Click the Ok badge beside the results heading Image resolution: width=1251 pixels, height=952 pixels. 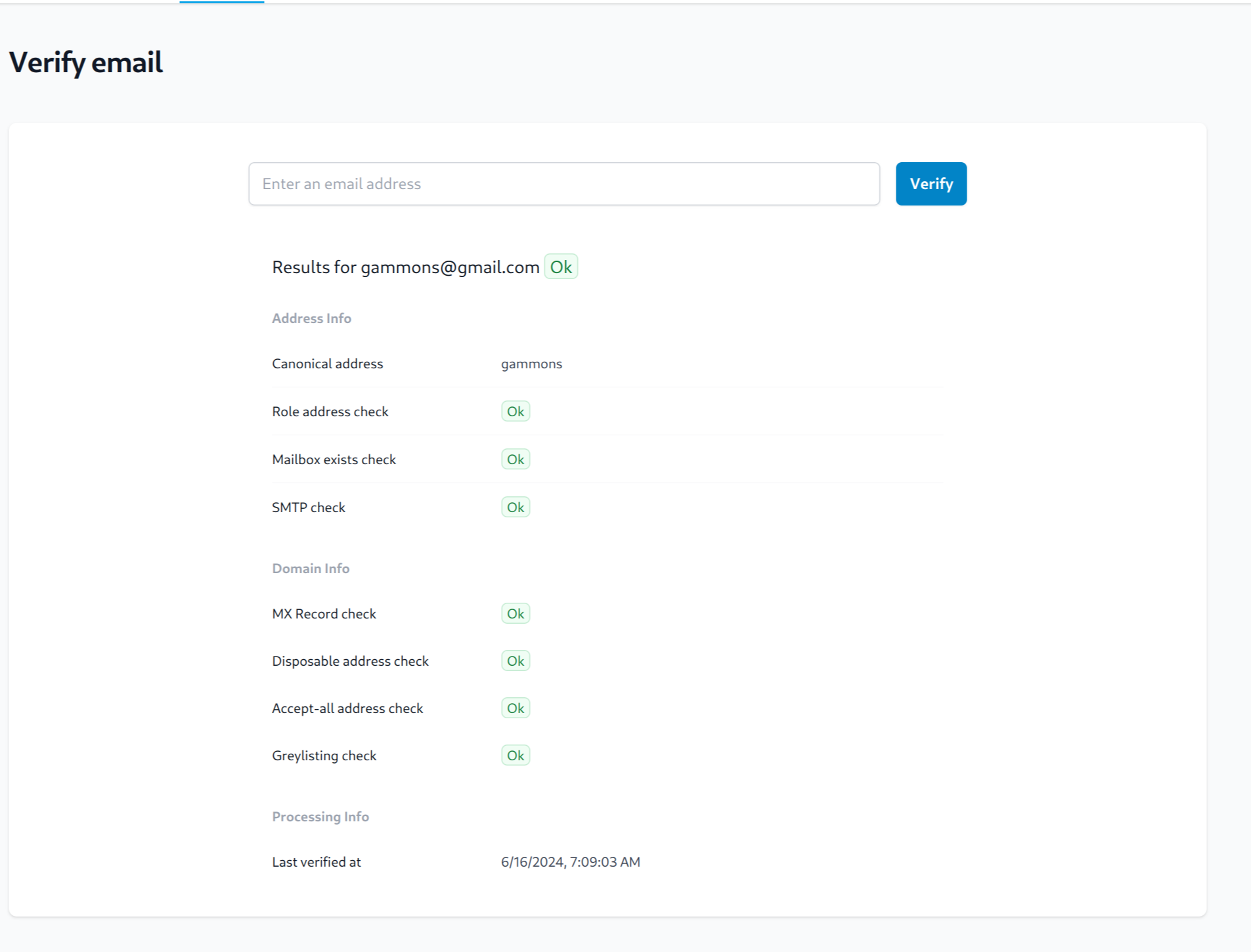coord(561,267)
